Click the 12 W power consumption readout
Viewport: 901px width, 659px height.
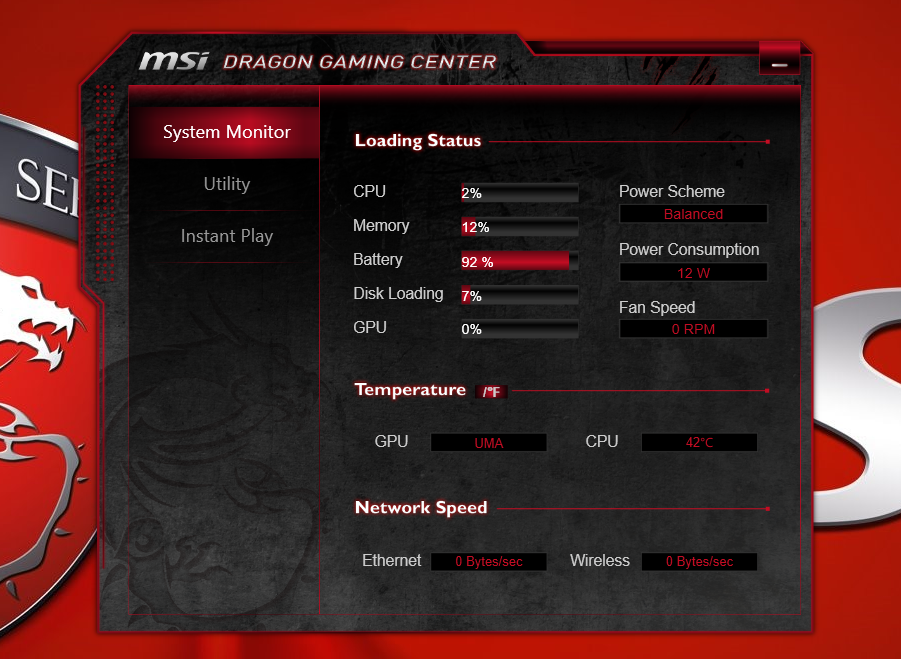click(x=693, y=272)
